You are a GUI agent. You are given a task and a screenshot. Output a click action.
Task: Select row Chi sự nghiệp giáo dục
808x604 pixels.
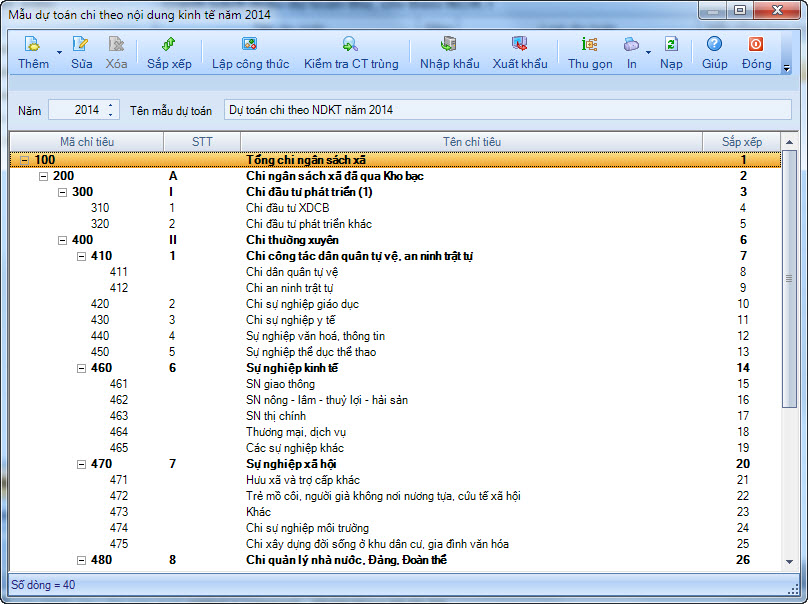[x=395, y=304]
